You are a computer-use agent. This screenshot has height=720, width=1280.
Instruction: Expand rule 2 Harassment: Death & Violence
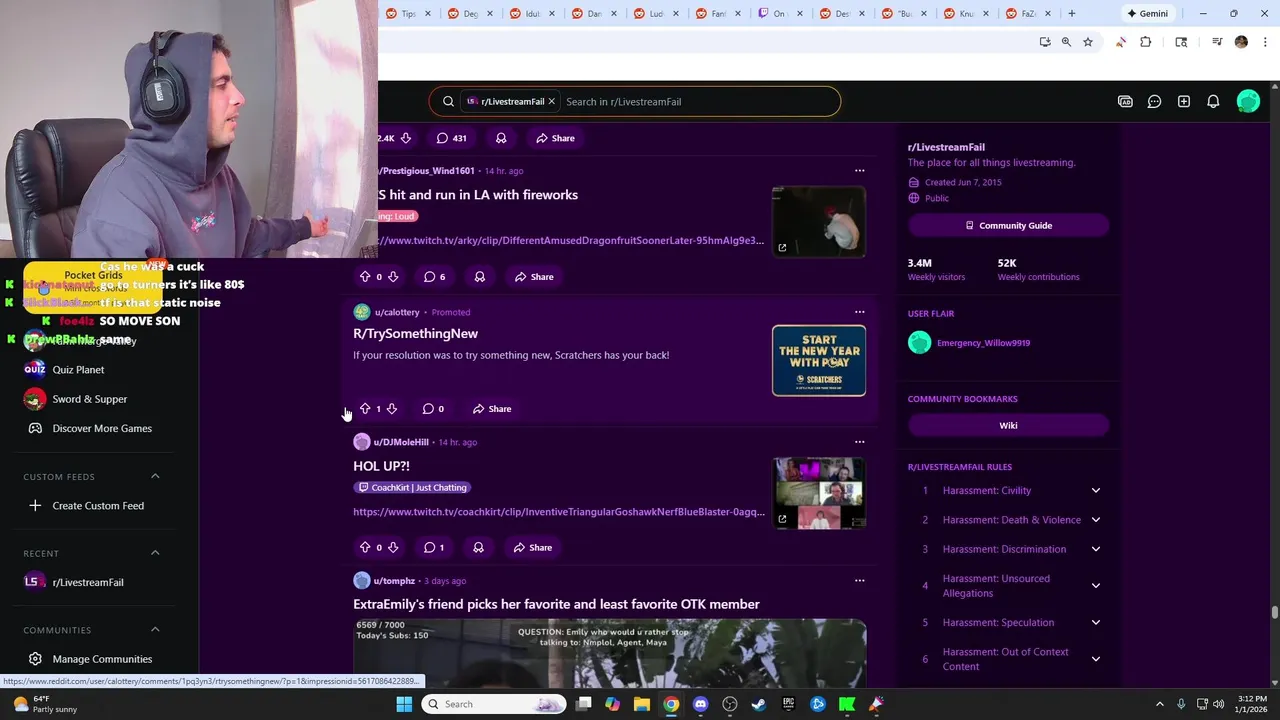[1096, 520]
